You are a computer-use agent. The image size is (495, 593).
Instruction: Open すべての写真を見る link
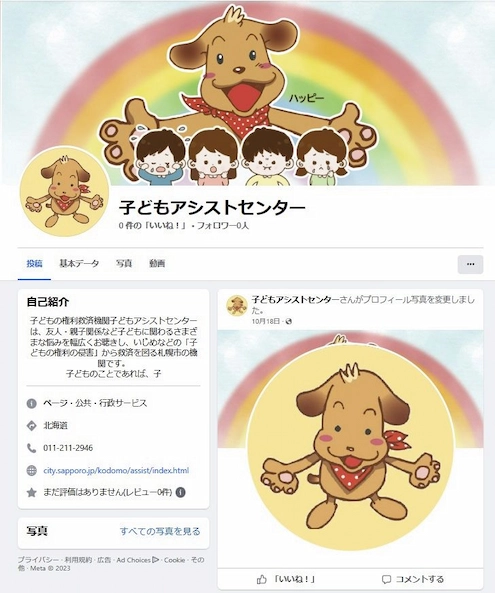point(160,531)
